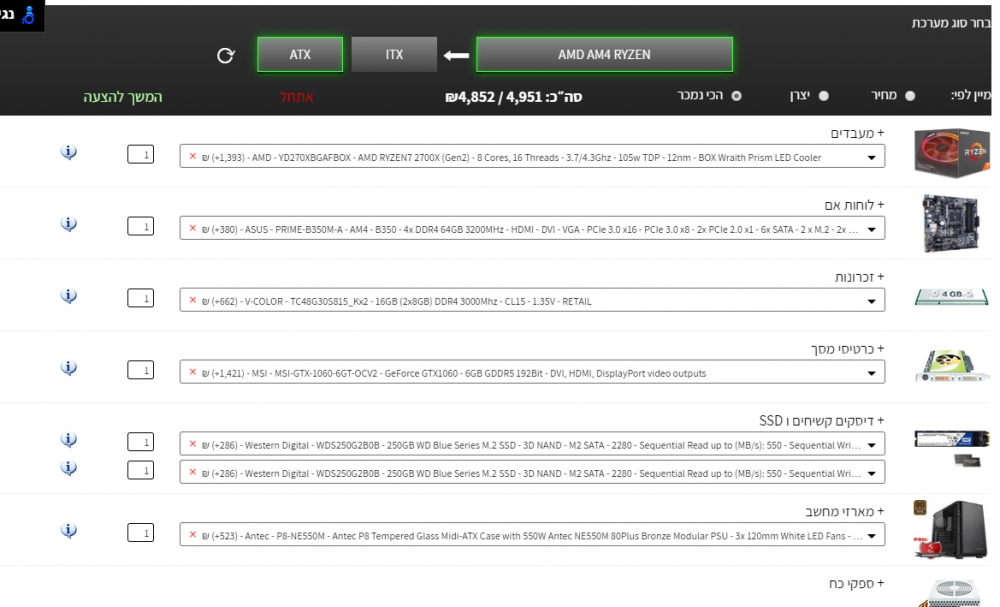Click the quantity field in the Antec case row
The image size is (1000, 607).
point(140,533)
